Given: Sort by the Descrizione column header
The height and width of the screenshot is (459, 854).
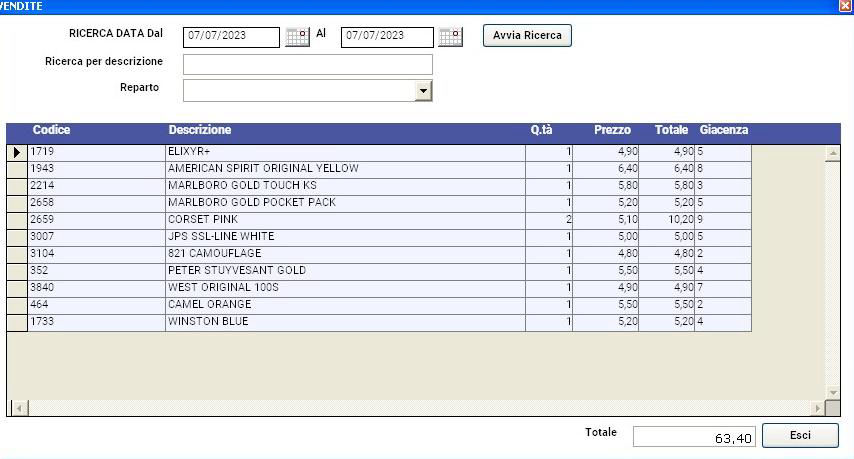Looking at the screenshot, I should click(x=200, y=131).
